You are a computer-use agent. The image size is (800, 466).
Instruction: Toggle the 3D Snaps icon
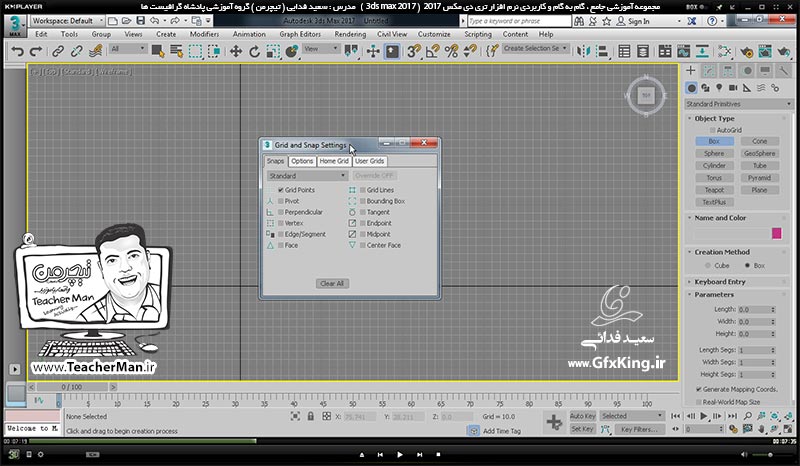414,51
